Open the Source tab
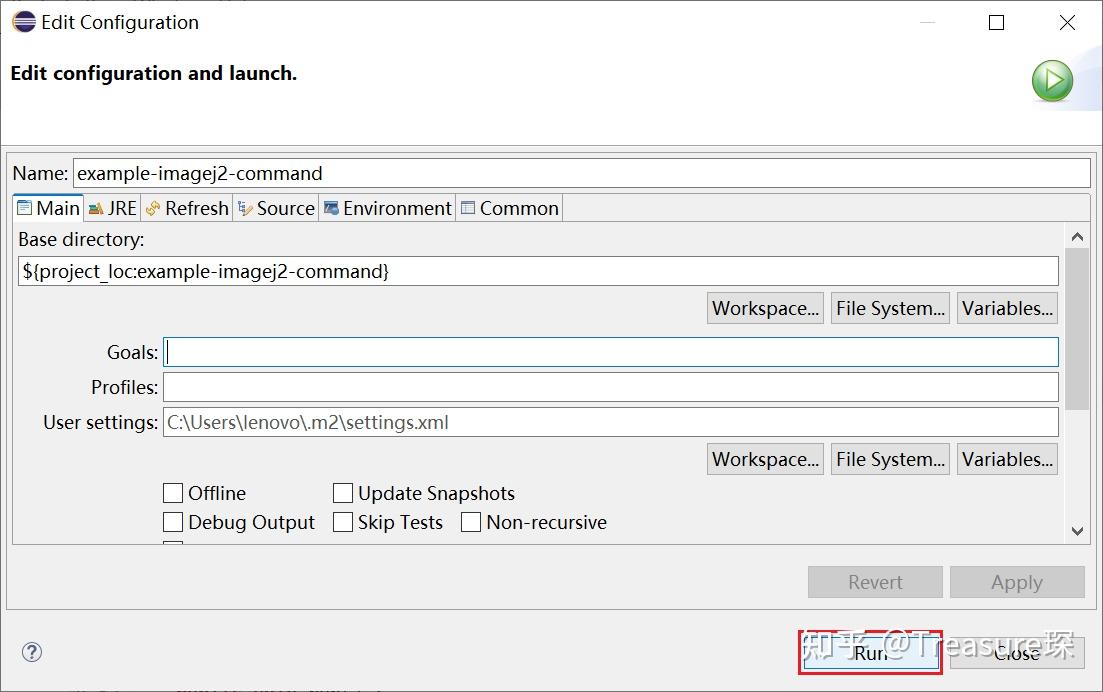 point(276,208)
